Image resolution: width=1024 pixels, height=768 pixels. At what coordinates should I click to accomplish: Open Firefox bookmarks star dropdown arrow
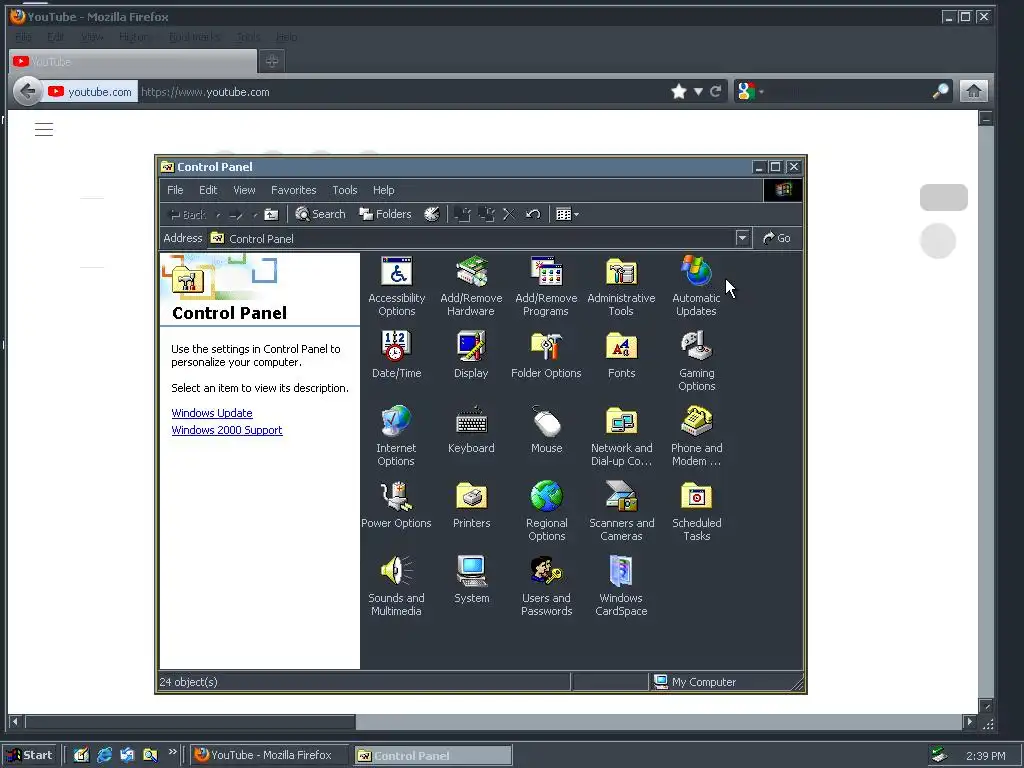click(698, 91)
